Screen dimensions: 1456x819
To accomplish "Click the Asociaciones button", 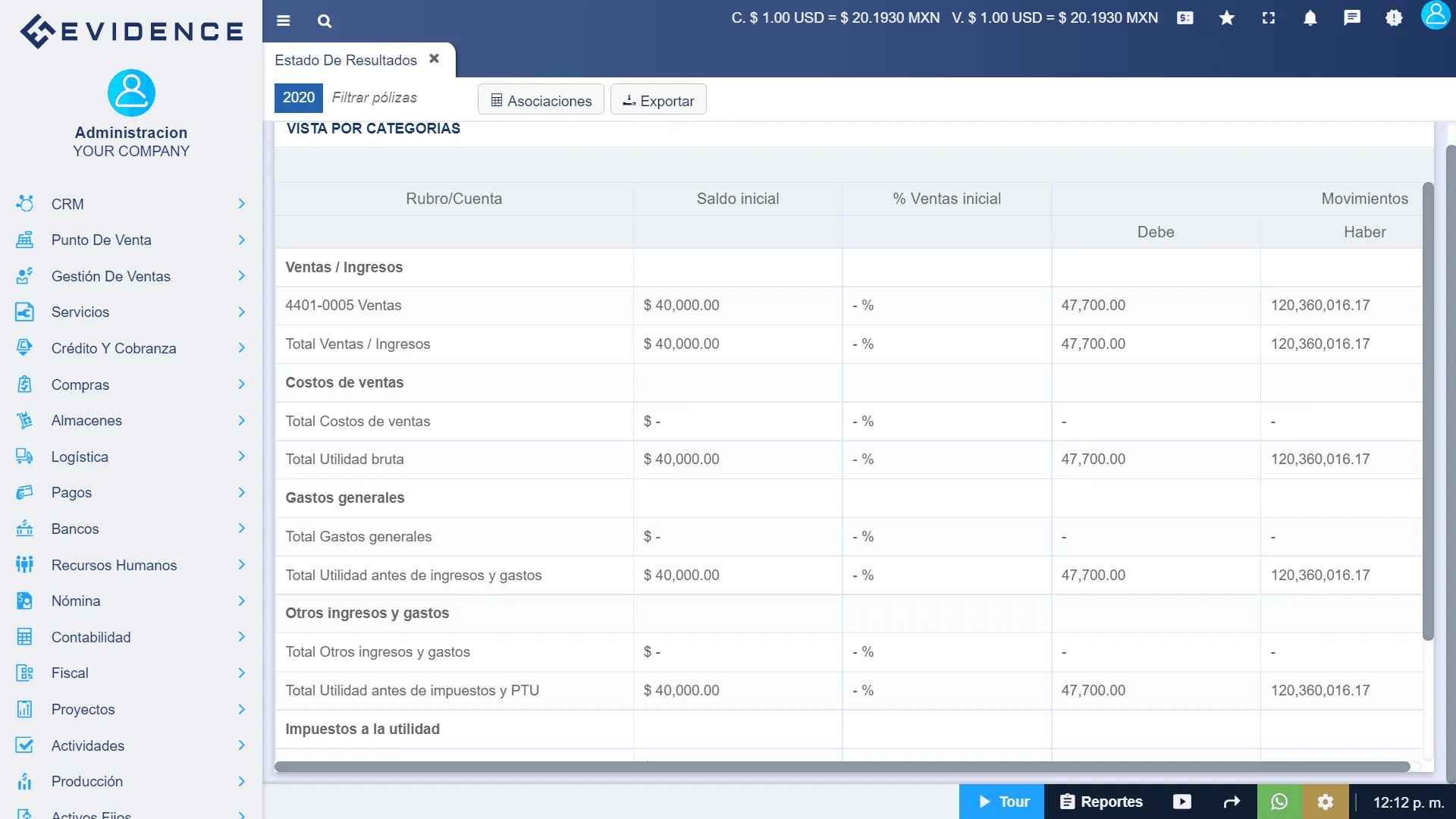I will (x=540, y=99).
